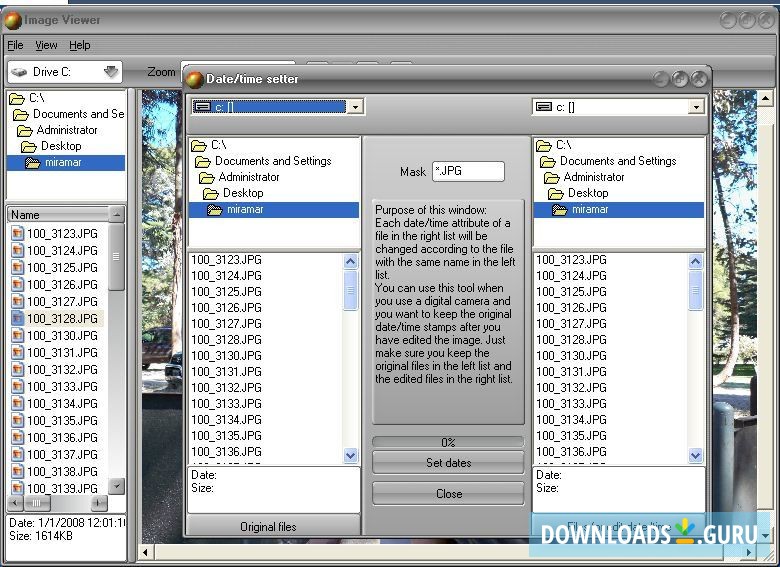Click sort arrow on Name column header
780x567 pixels.
click(116, 215)
